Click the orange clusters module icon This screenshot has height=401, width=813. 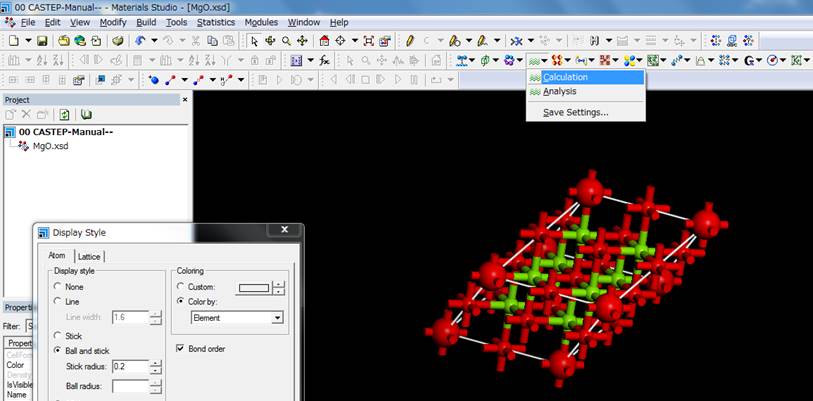point(557,61)
